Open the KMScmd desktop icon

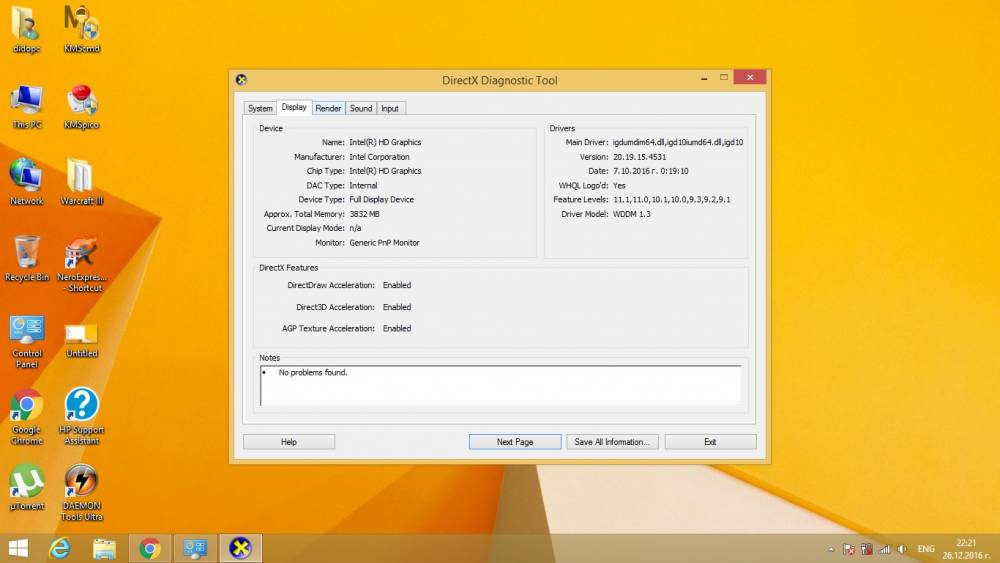[x=82, y=29]
